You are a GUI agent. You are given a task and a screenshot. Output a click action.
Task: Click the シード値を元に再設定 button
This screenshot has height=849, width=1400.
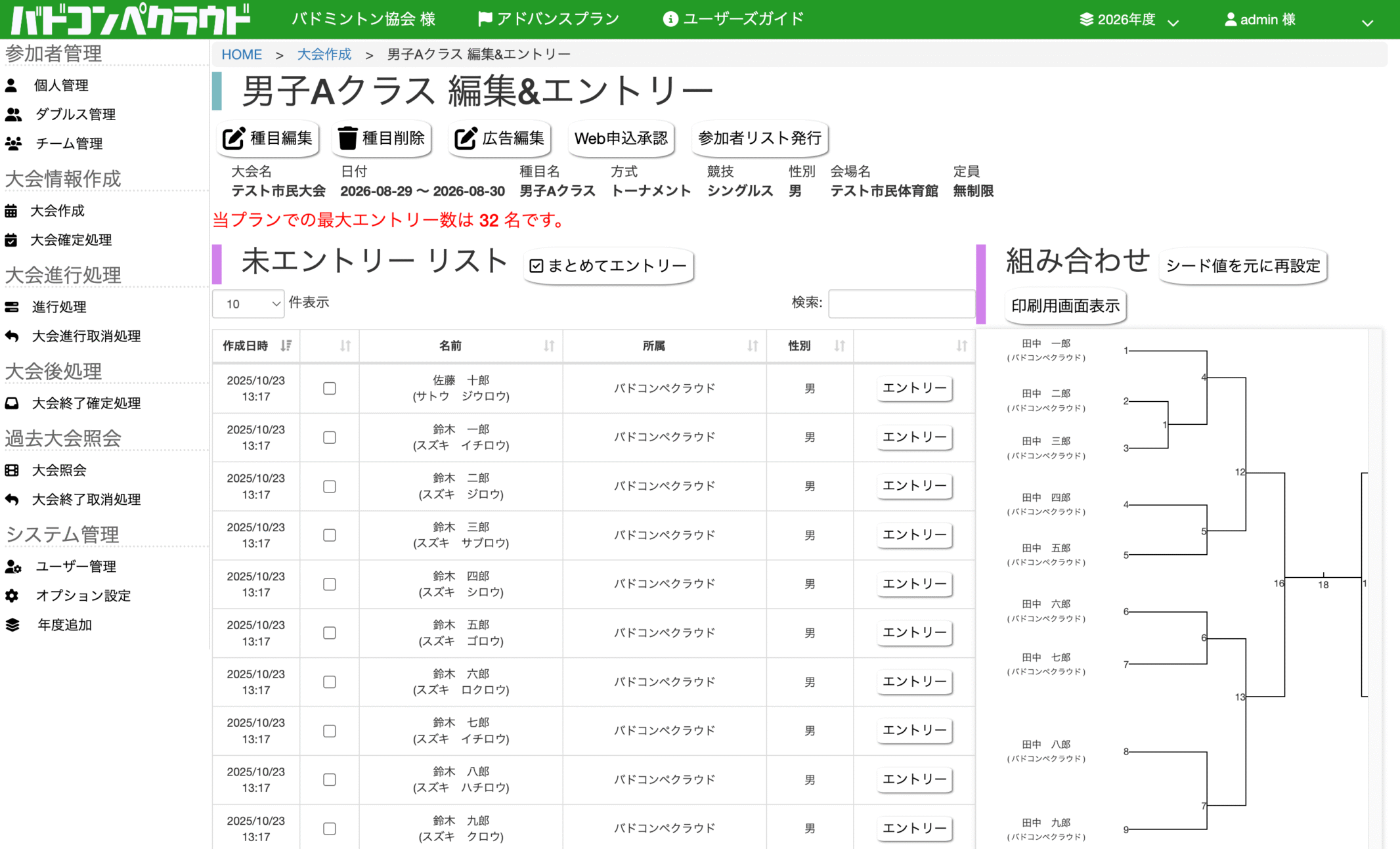coord(1243,266)
